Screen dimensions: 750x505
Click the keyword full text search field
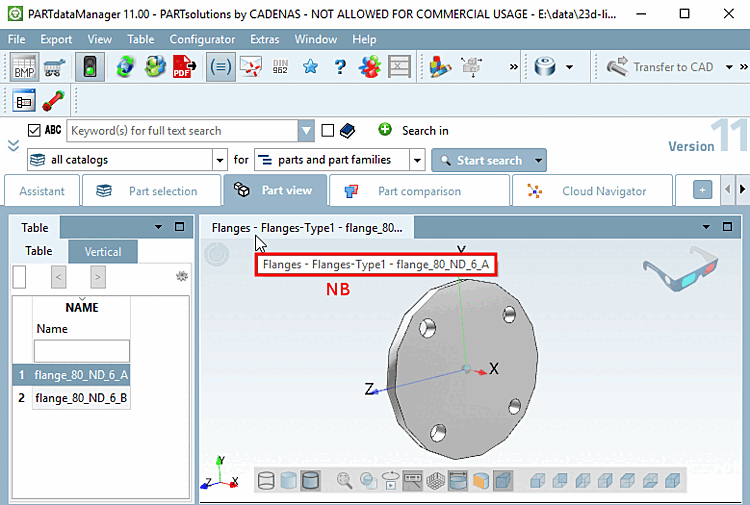(182, 131)
